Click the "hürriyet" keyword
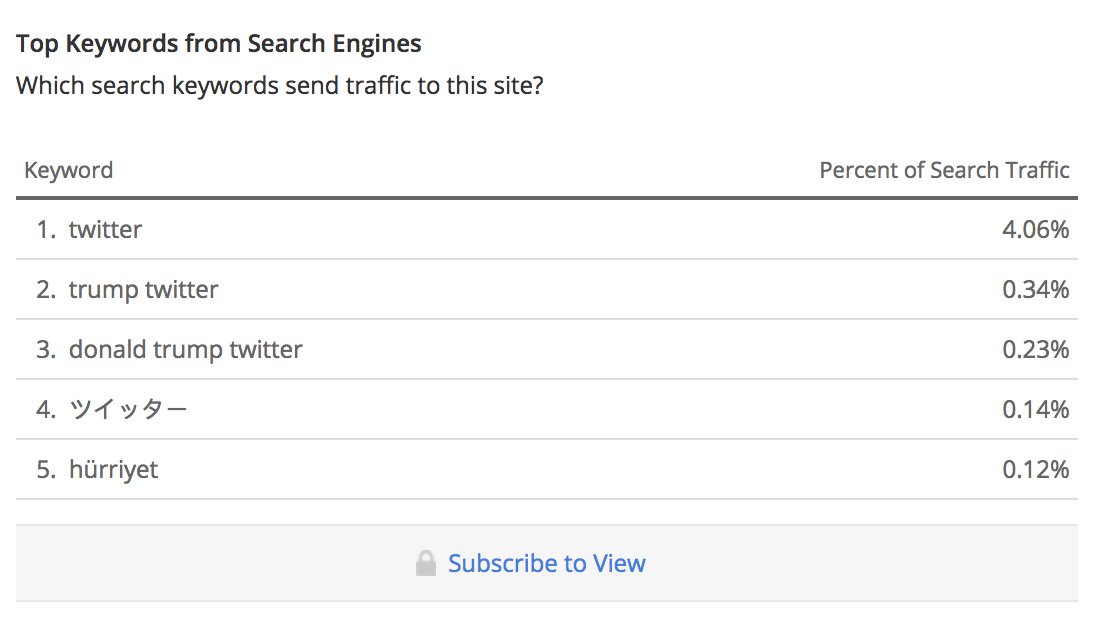 [113, 470]
